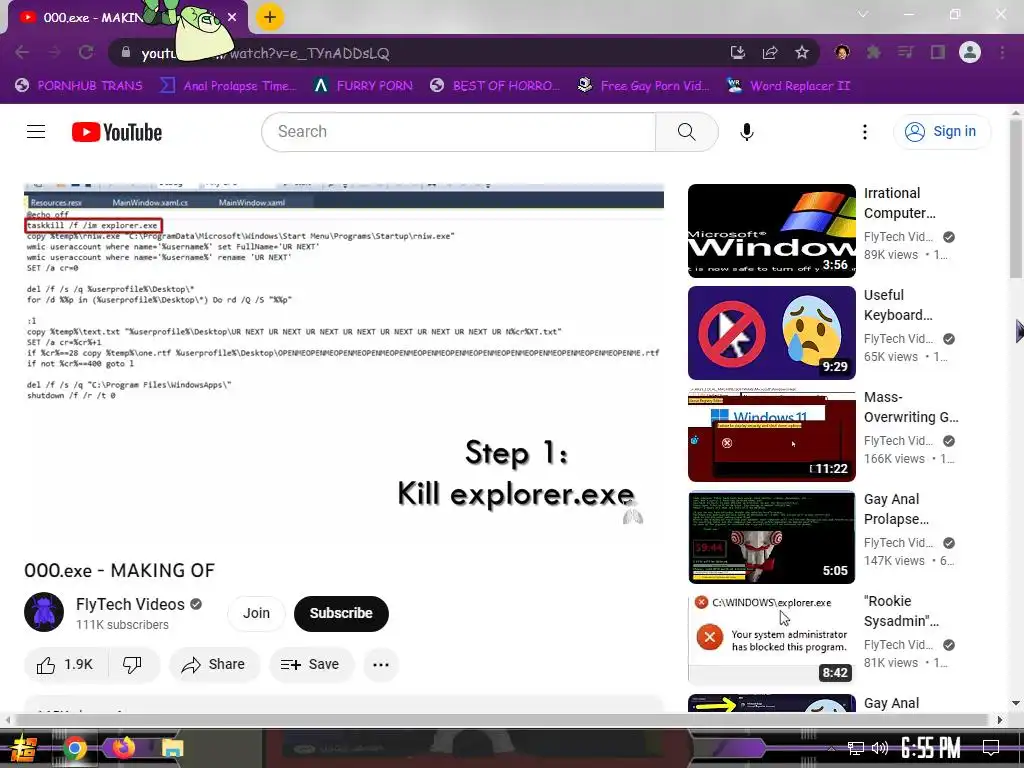Open YouTube settings three-dot menu
Image resolution: width=1024 pixels, height=768 pixels.
click(865, 132)
